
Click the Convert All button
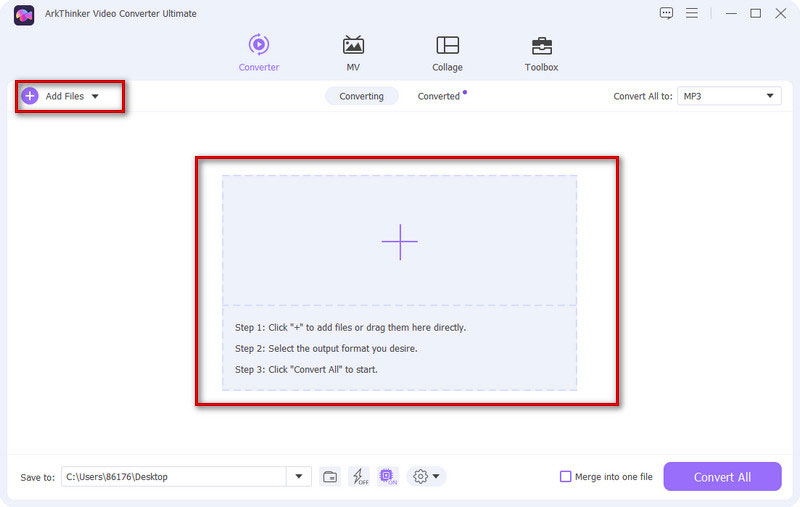click(722, 477)
